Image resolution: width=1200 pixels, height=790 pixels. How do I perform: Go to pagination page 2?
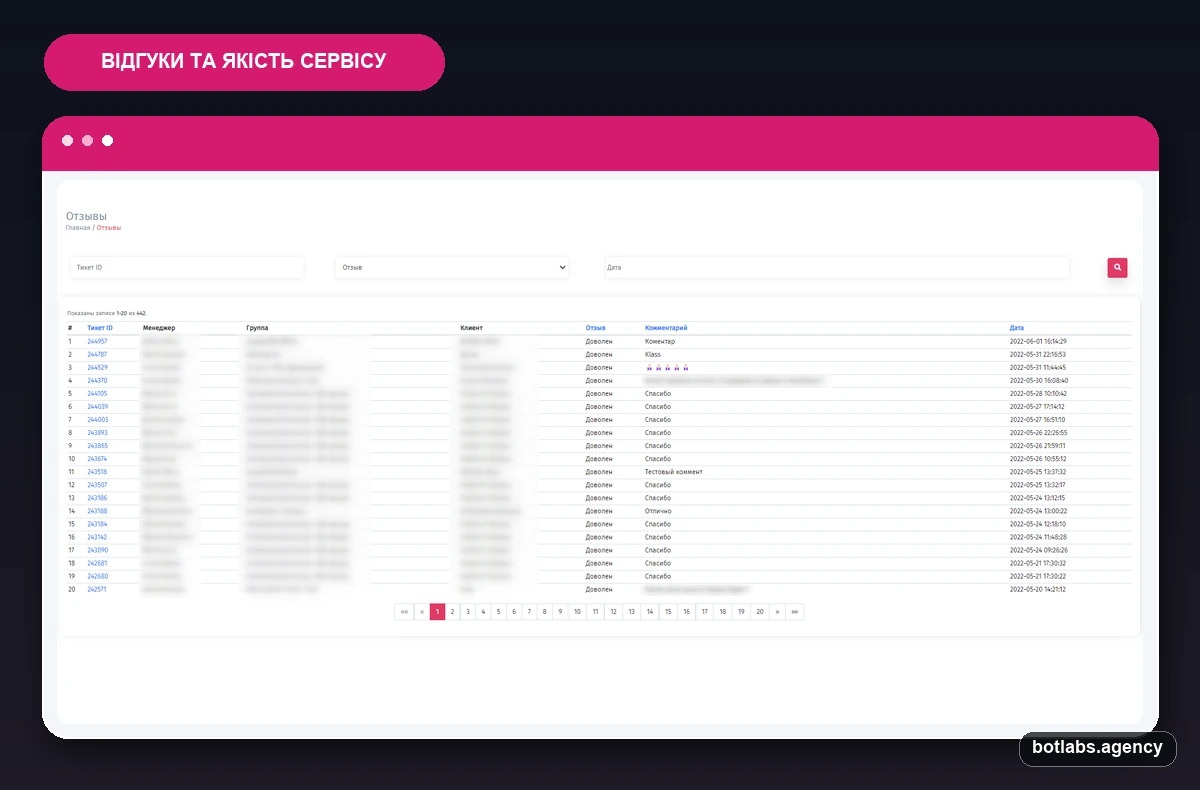[x=452, y=611]
